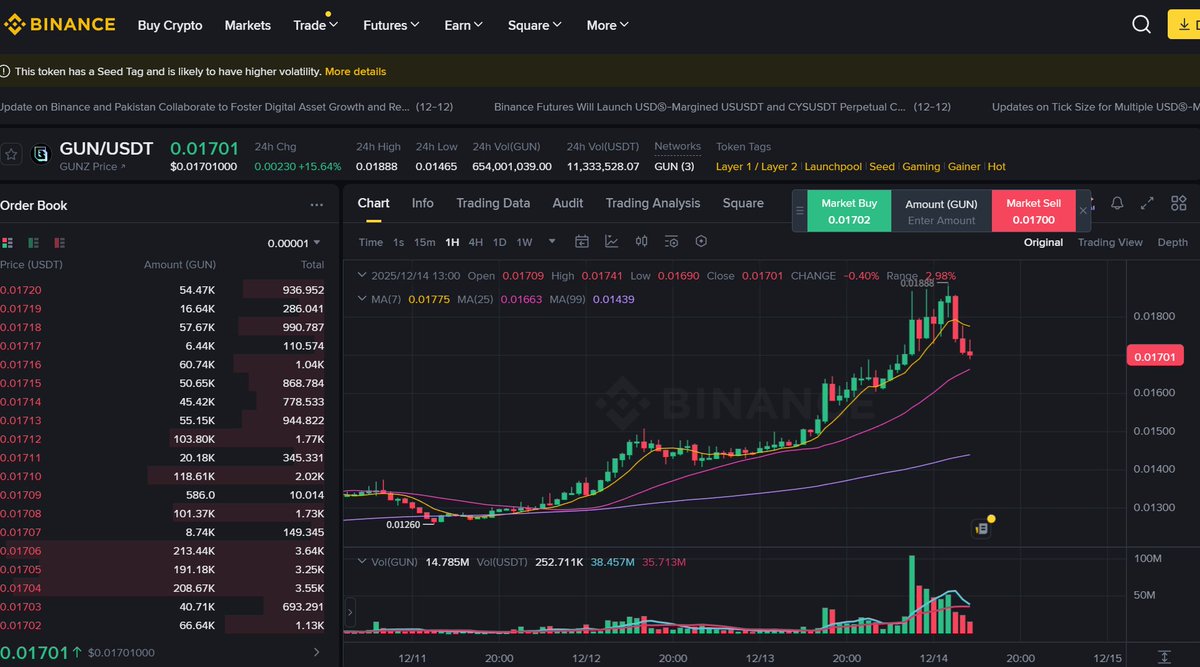Select the 1W time interval
The width and height of the screenshot is (1200, 667).
(525, 242)
